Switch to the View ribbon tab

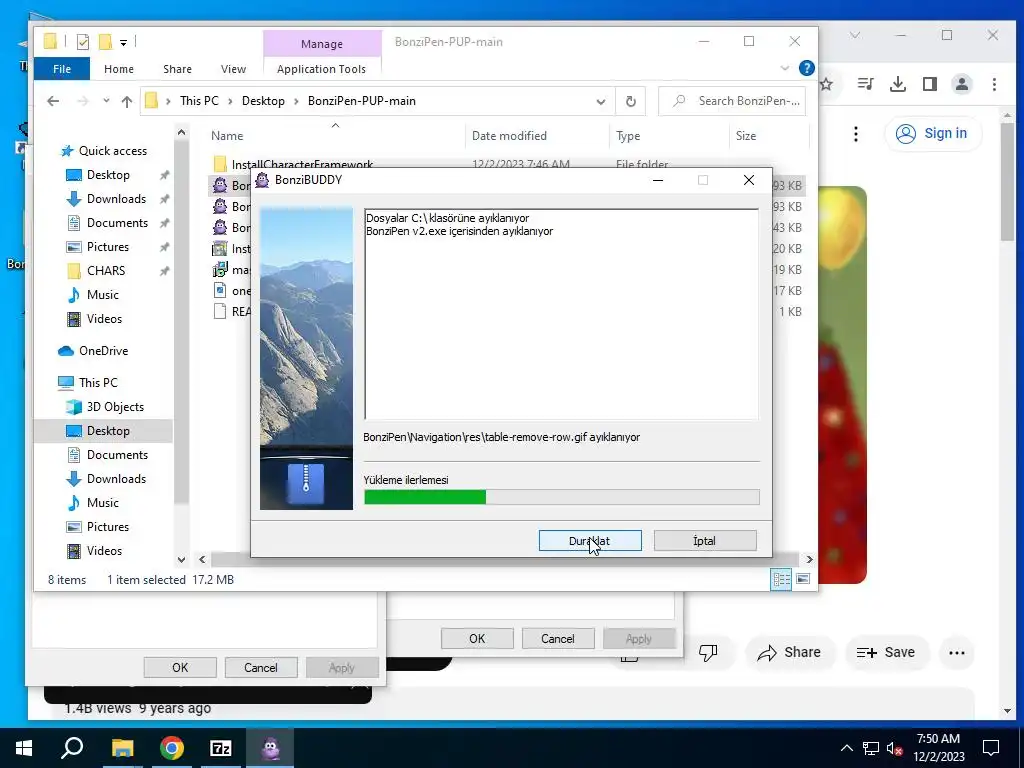(233, 69)
